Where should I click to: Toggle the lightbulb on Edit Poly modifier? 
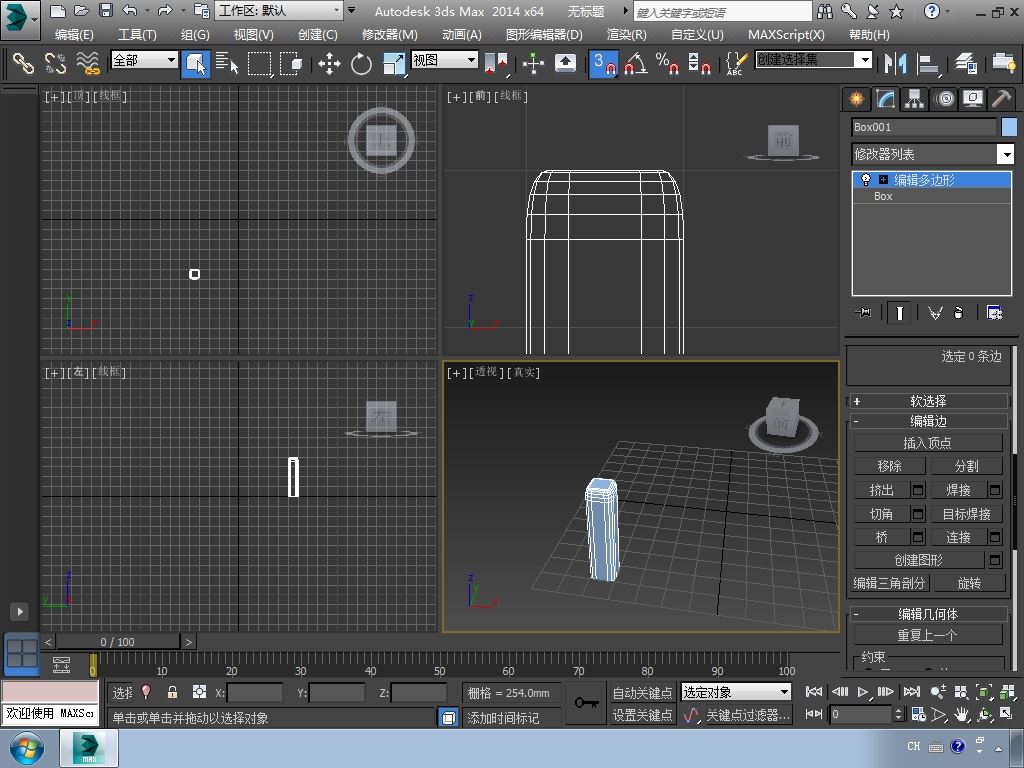coord(866,180)
